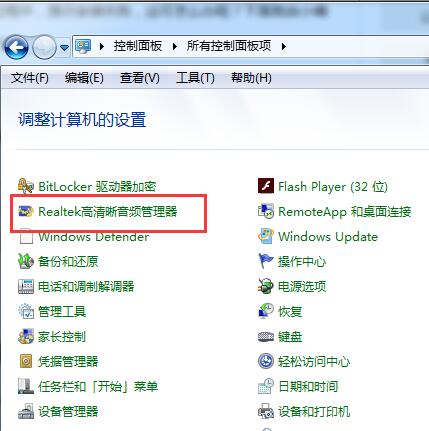The height and width of the screenshot is (431, 429).
Task: Expand the arrow after 控制面板 in breadcrumb
Action: tap(175, 46)
